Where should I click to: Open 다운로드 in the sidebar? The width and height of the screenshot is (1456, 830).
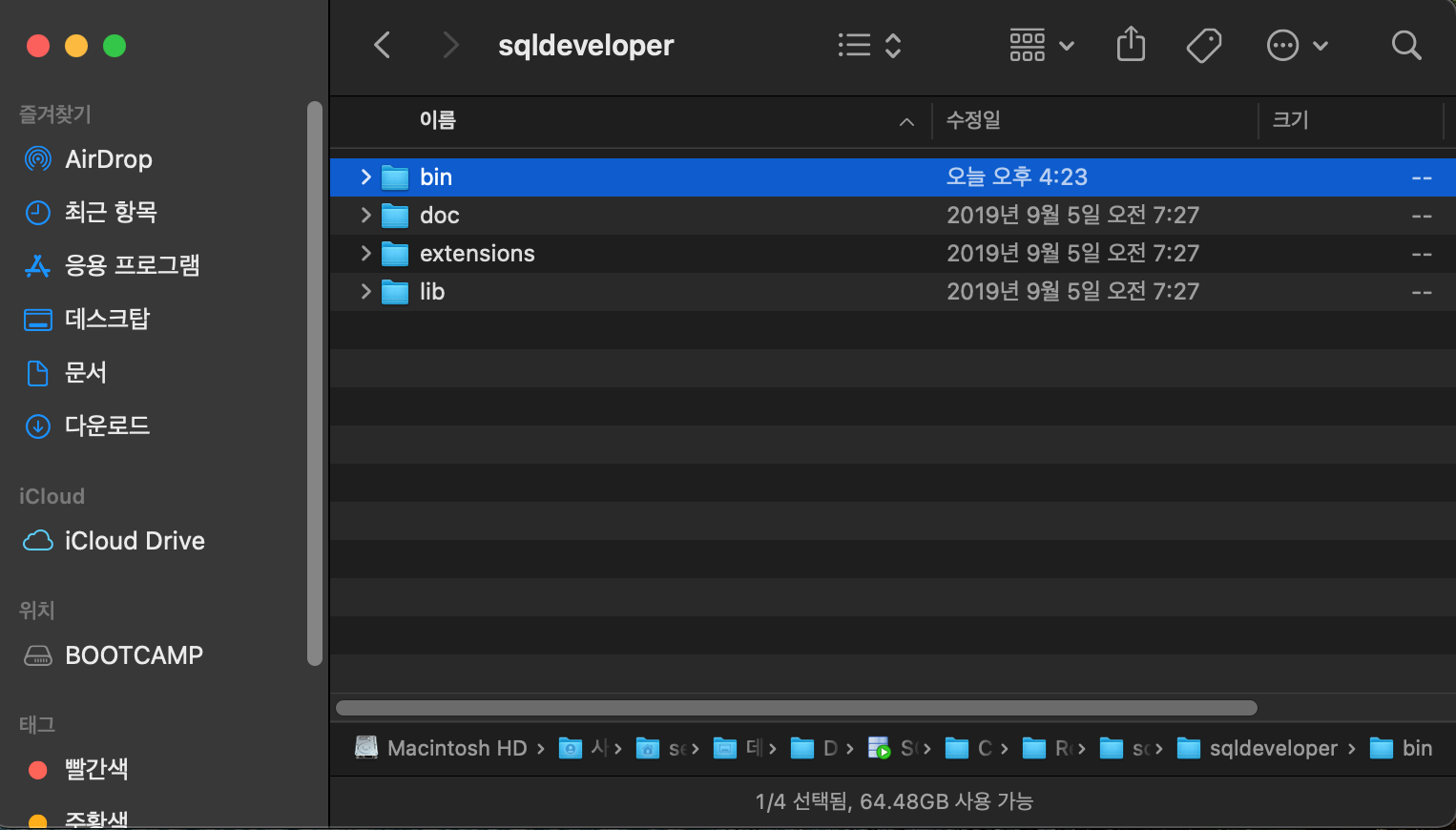pyautogui.click(x=87, y=425)
